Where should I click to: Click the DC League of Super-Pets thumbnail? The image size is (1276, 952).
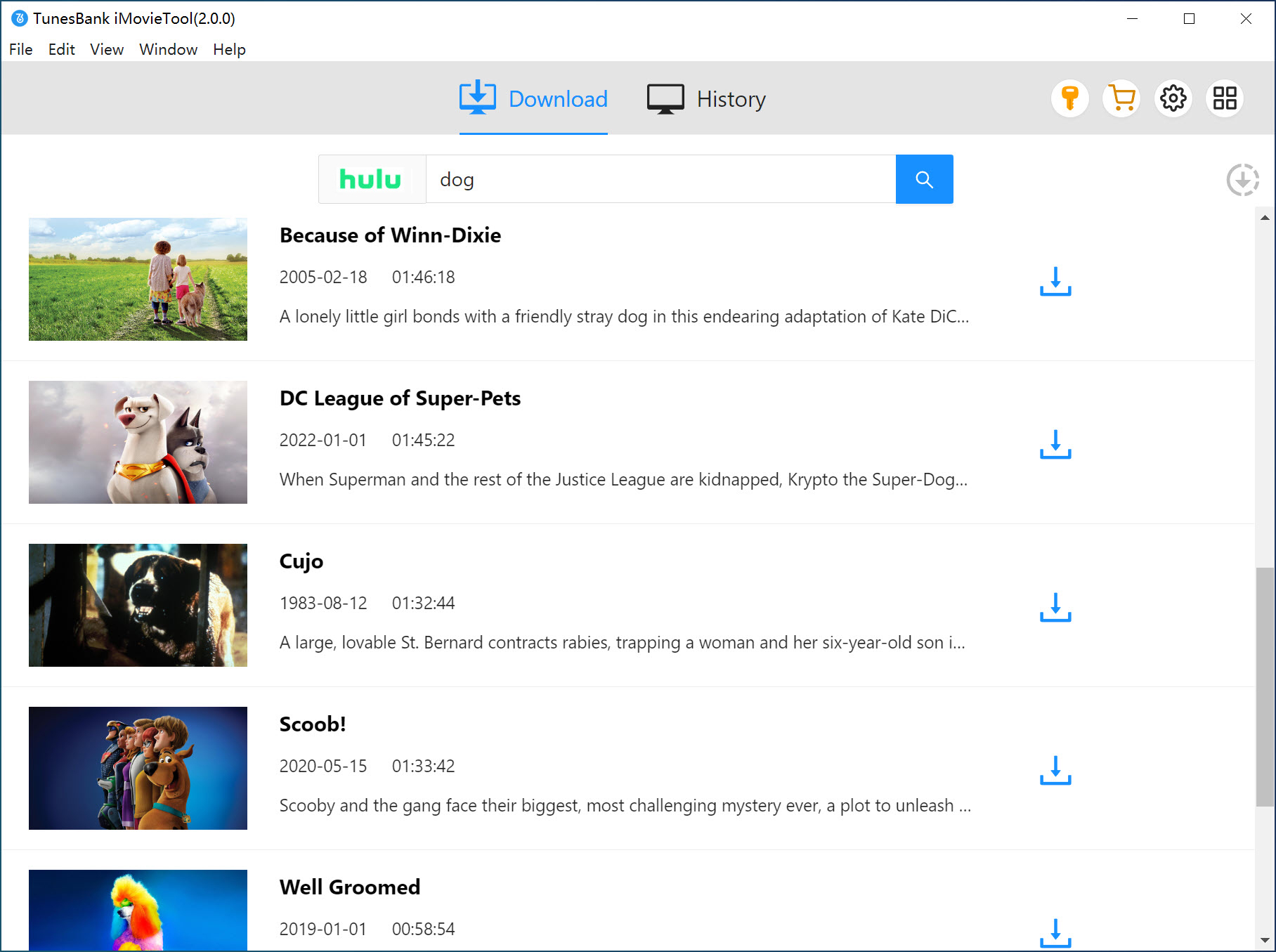pos(138,442)
